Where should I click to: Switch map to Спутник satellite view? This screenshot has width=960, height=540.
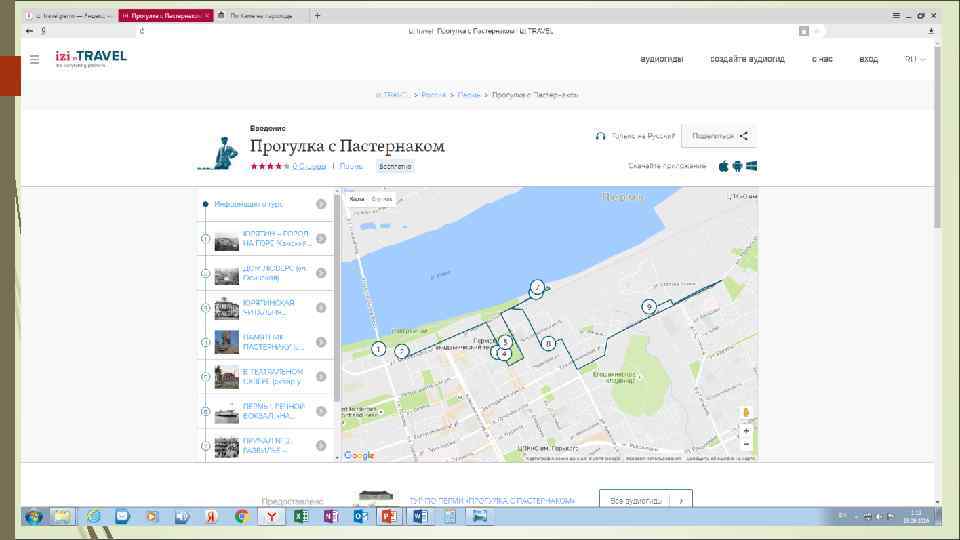tap(381, 199)
